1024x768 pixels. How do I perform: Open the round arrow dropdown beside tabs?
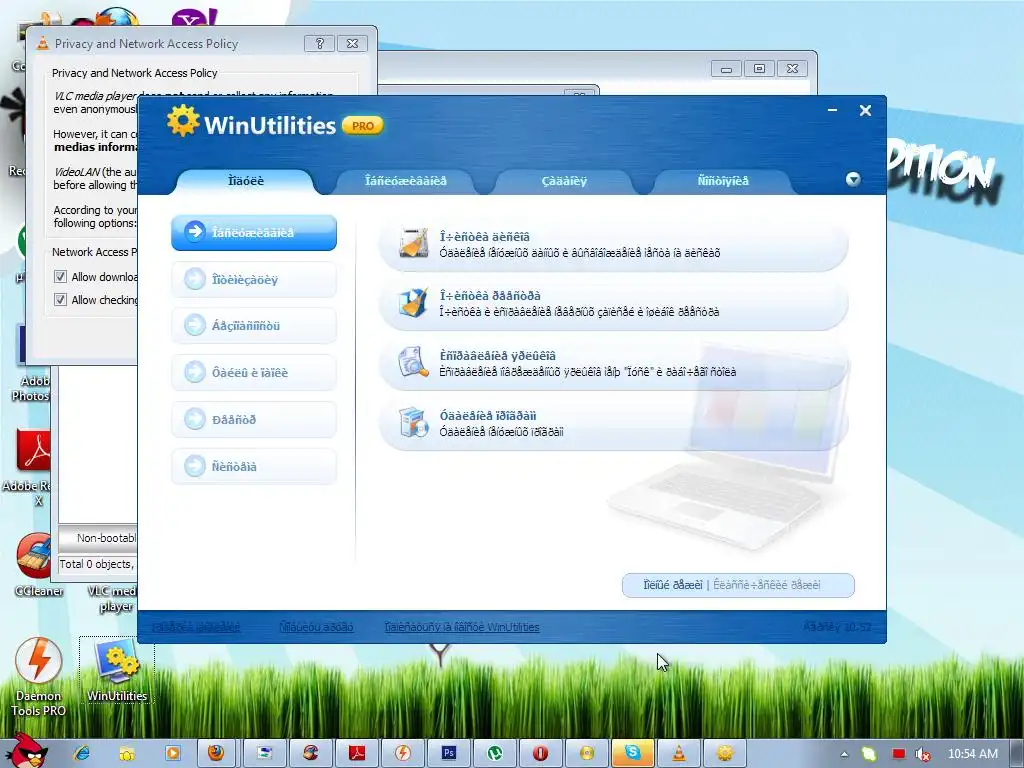click(x=853, y=180)
